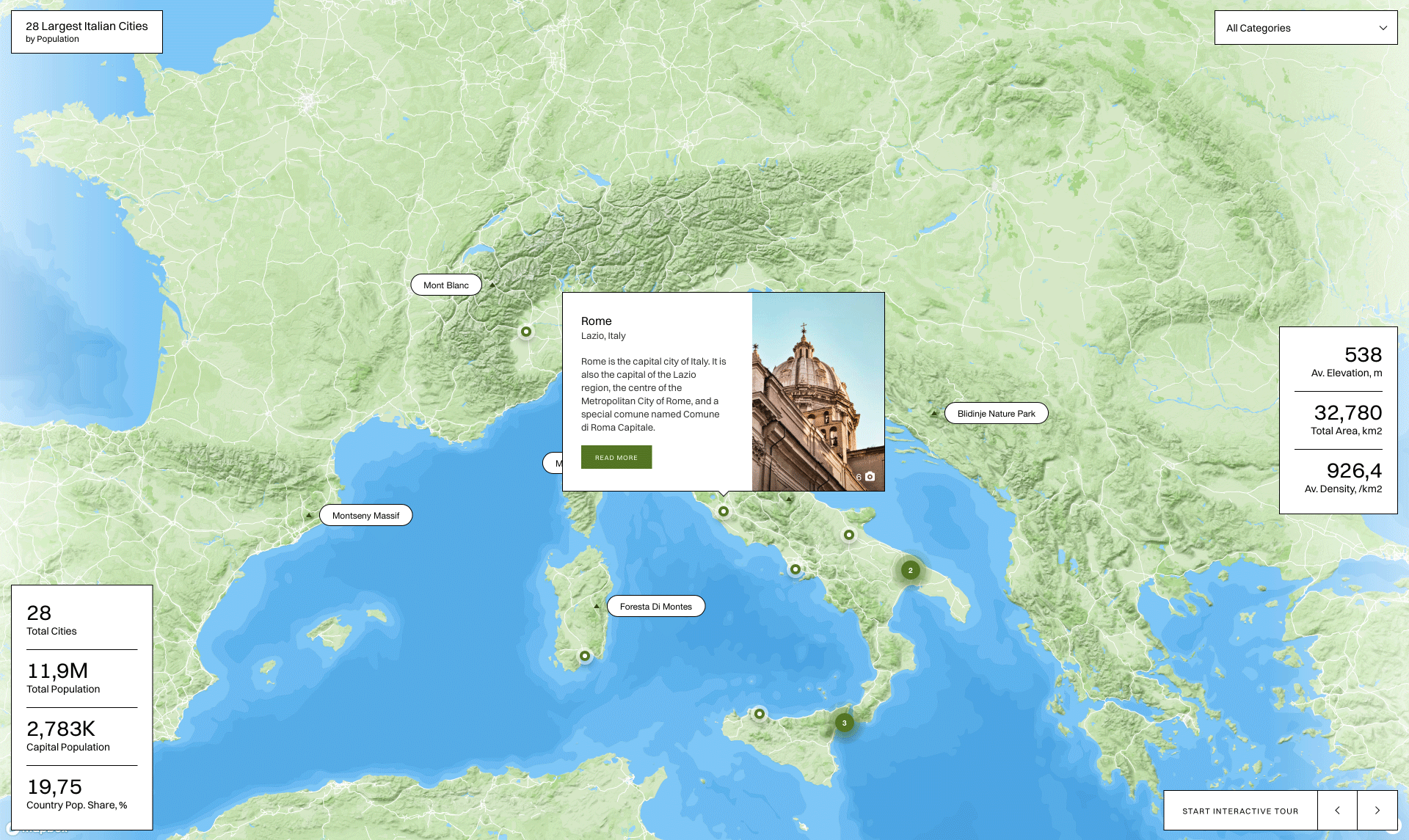The image size is (1409, 840).
Task: Click the Rome description paragraph
Action: coord(653,395)
